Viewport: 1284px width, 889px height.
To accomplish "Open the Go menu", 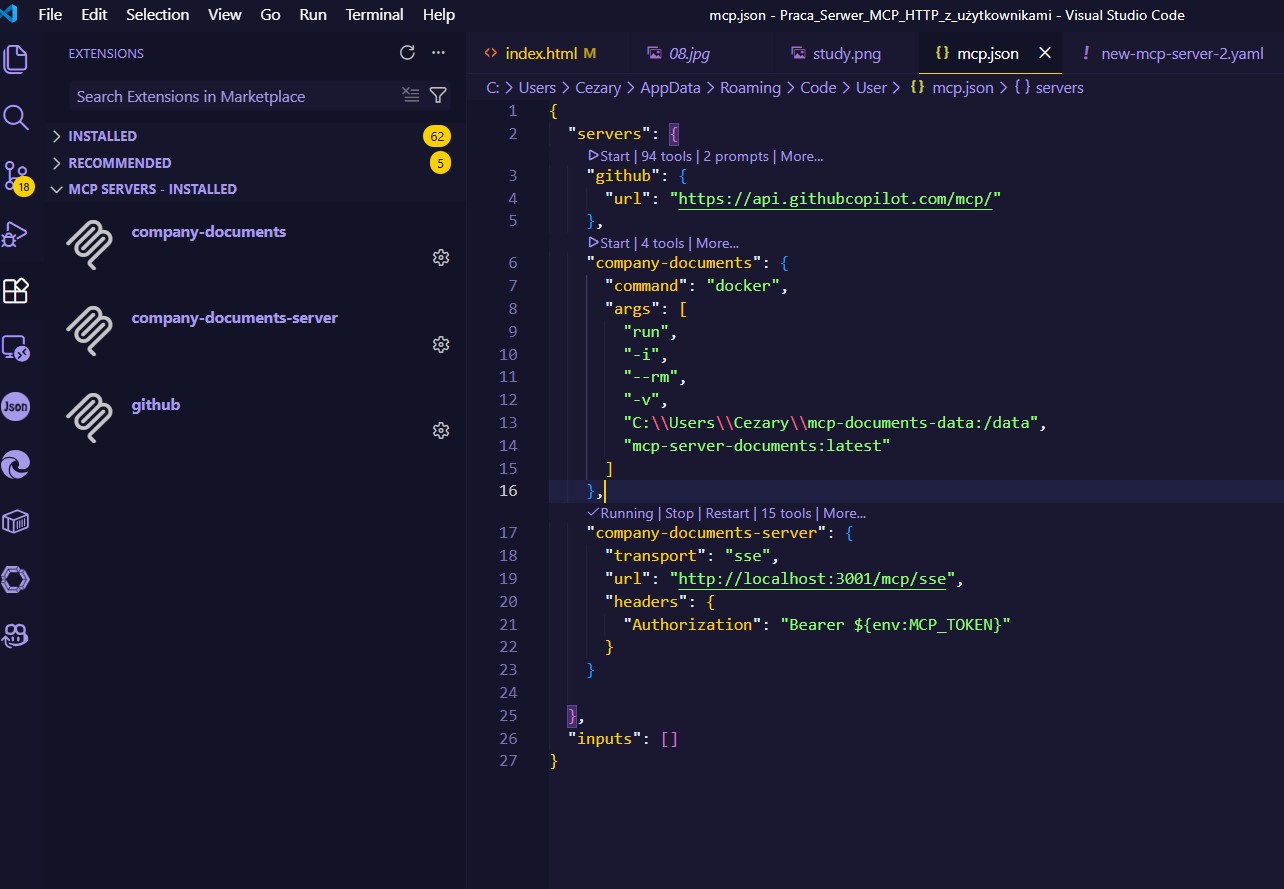I will point(270,15).
